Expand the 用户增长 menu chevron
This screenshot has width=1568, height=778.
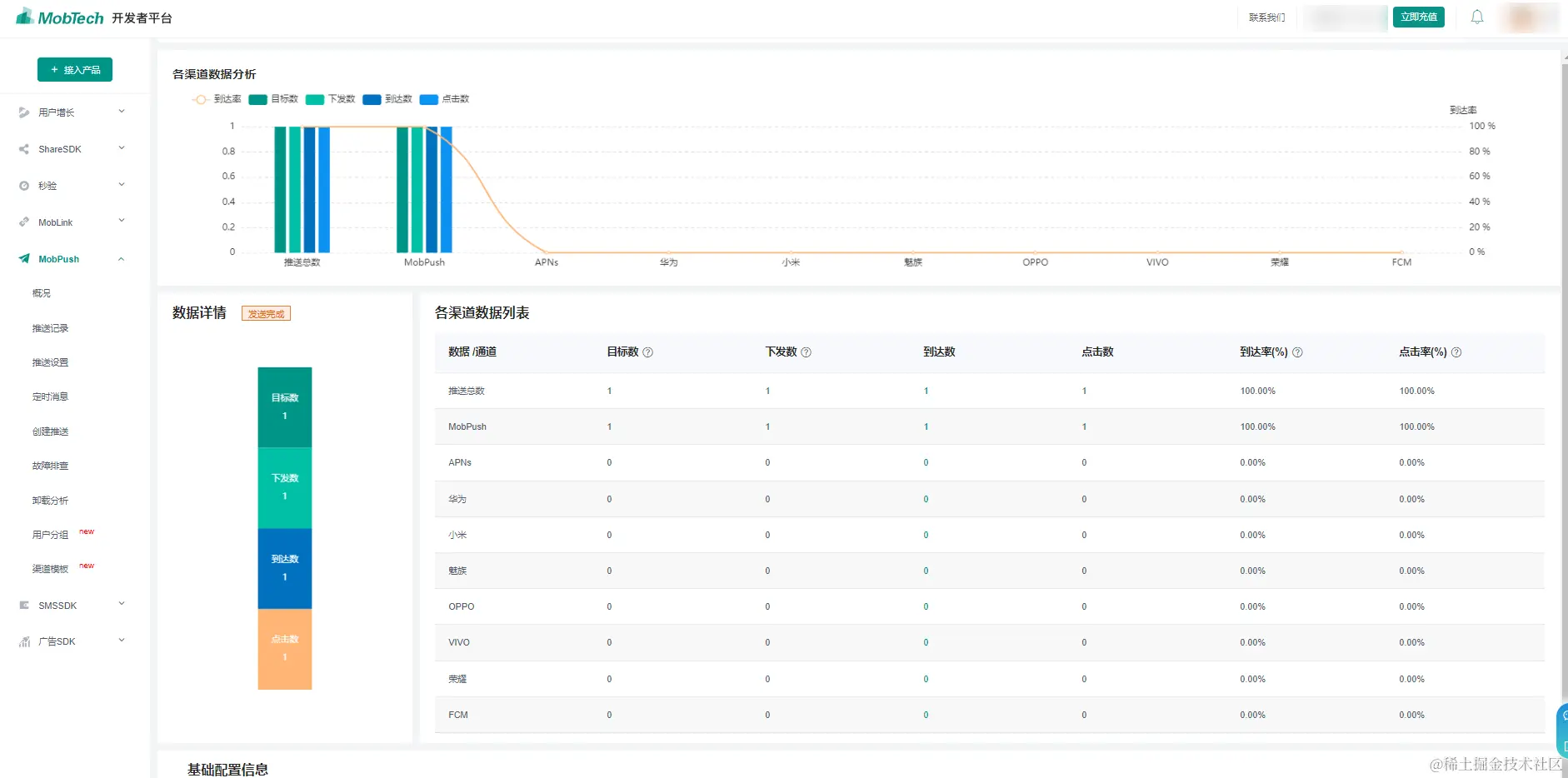pyautogui.click(x=122, y=112)
